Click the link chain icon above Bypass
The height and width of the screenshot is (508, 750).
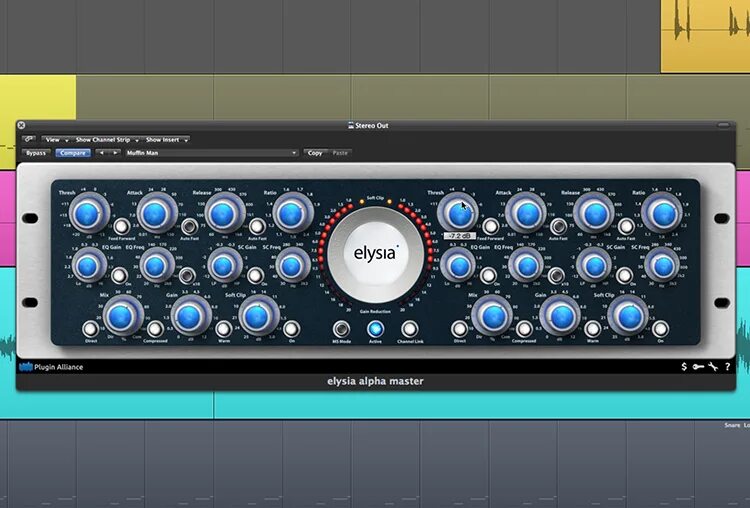tap(29, 139)
